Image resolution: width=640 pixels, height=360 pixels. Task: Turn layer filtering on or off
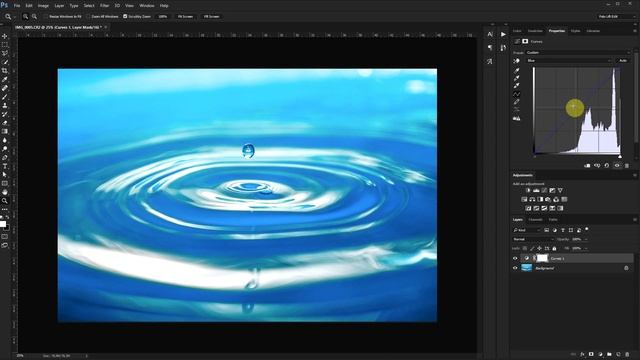587,229
